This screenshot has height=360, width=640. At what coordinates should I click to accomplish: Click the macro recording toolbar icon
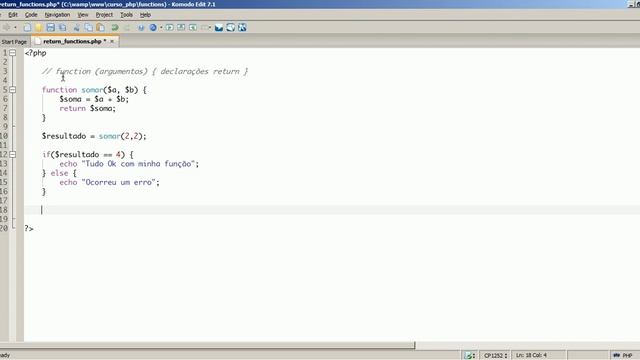204,27
